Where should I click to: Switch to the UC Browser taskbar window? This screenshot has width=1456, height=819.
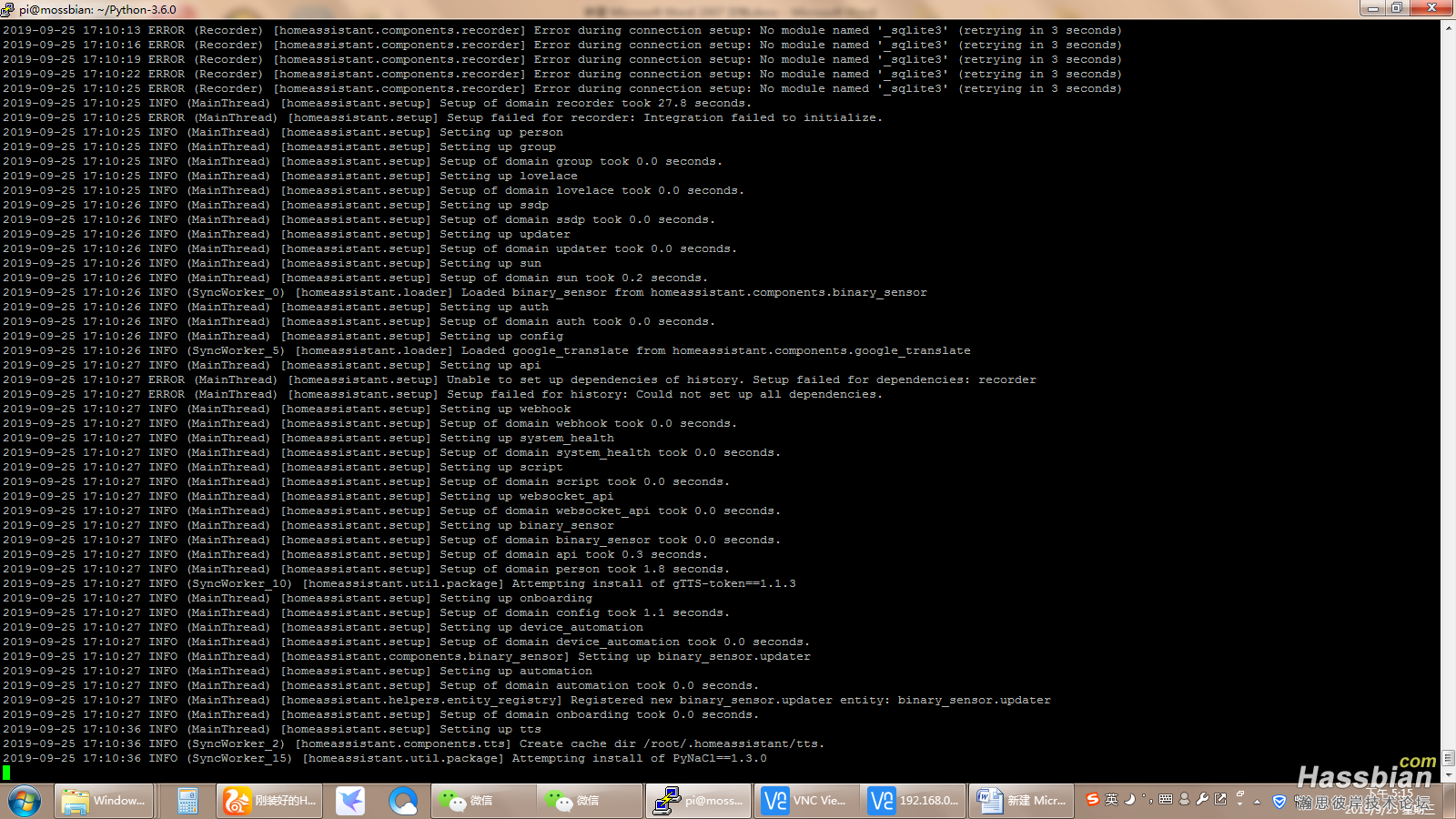pyautogui.click(x=270, y=801)
